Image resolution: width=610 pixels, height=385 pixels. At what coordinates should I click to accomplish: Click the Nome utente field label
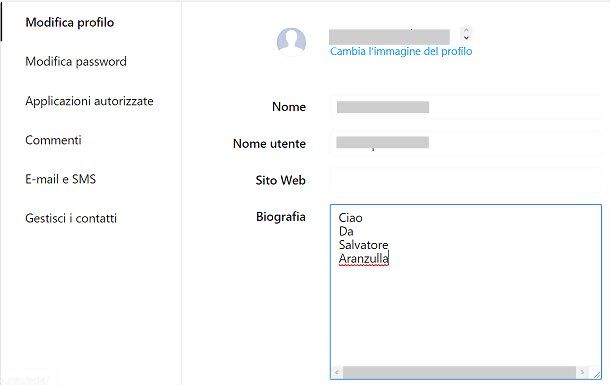point(269,144)
